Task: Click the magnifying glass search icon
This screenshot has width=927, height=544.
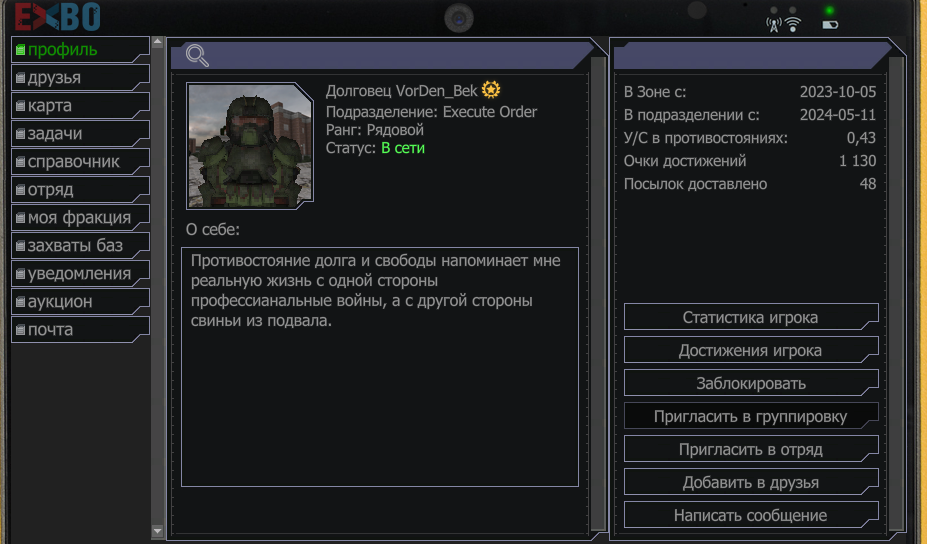Action: tap(197, 56)
